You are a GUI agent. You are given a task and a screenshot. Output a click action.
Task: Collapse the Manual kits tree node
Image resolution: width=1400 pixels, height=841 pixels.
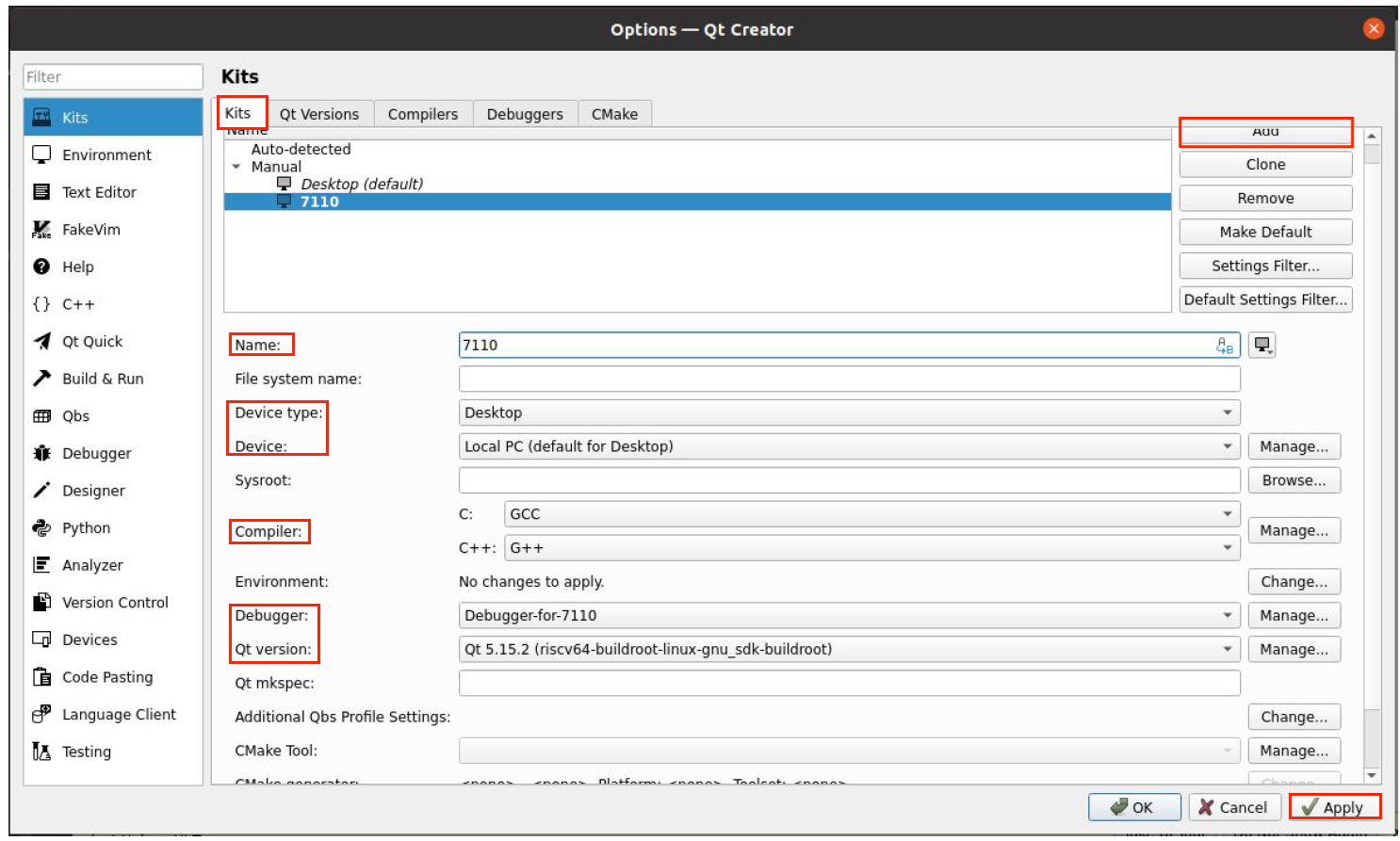pyautogui.click(x=236, y=168)
